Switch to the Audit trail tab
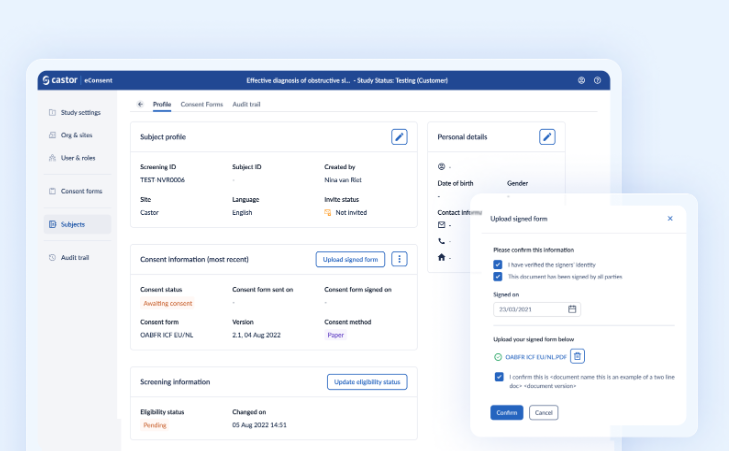Screen dimensions: 729x451 [247, 104]
